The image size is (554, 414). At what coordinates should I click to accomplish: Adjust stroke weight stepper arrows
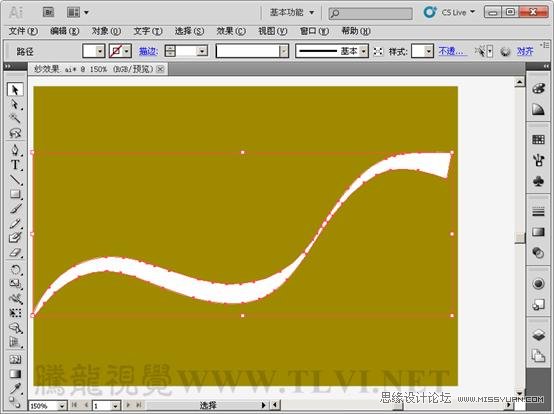pos(170,51)
